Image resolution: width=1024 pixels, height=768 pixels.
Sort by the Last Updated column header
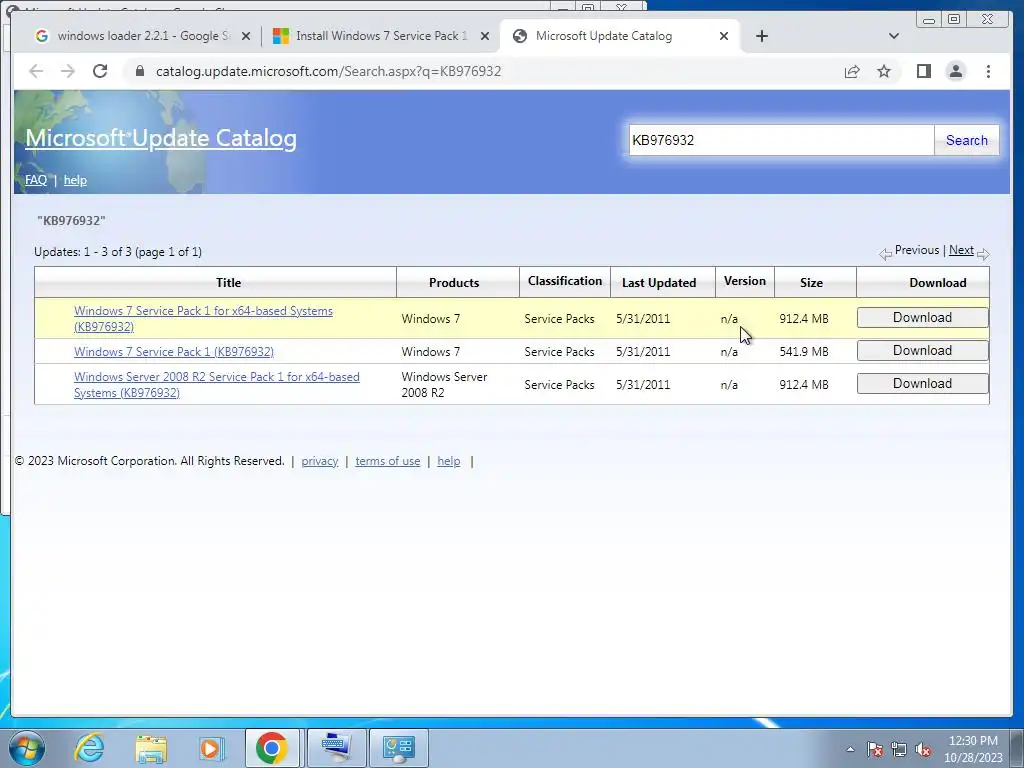(659, 283)
